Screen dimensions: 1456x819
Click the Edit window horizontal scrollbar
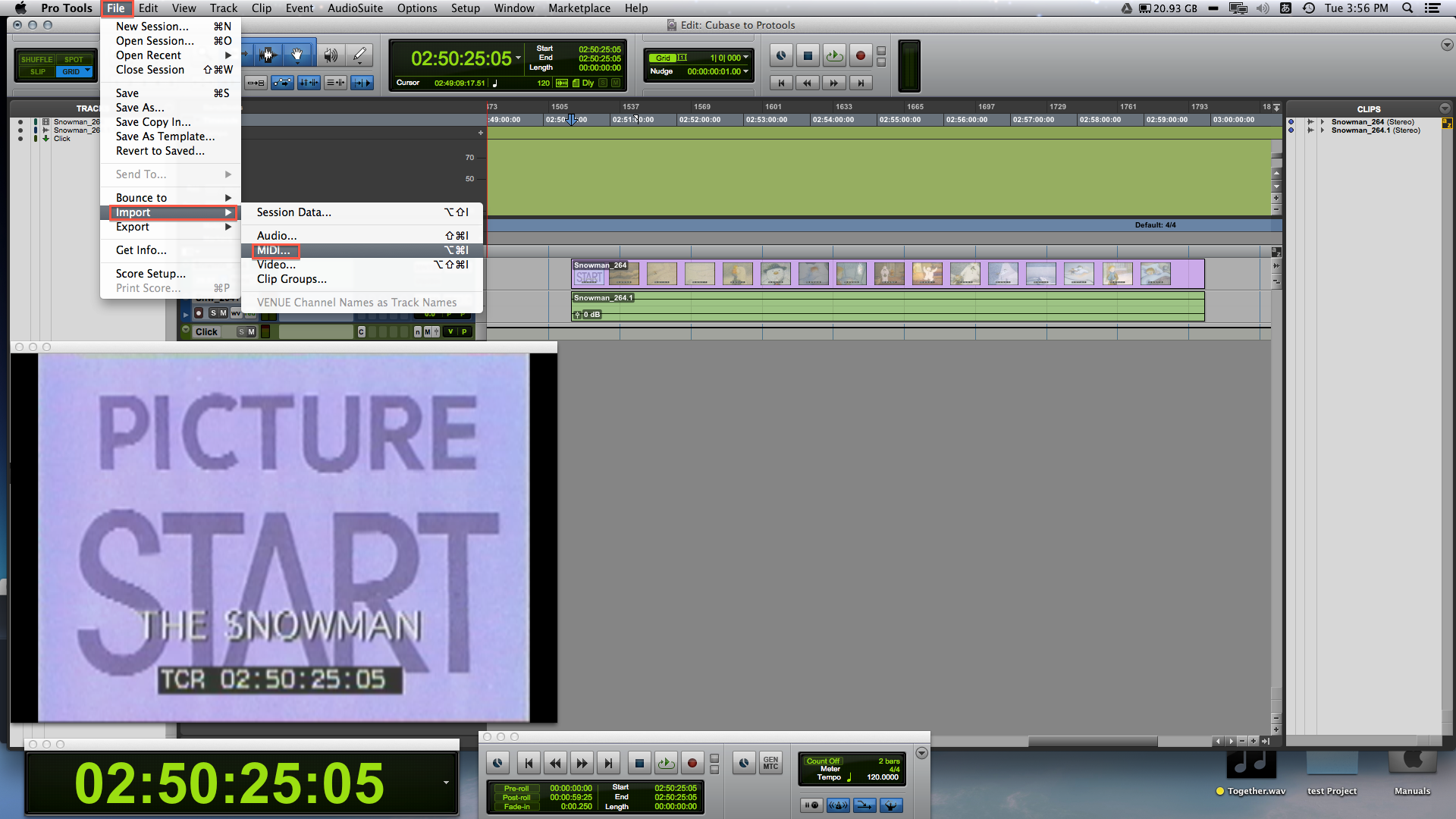pos(1092,741)
